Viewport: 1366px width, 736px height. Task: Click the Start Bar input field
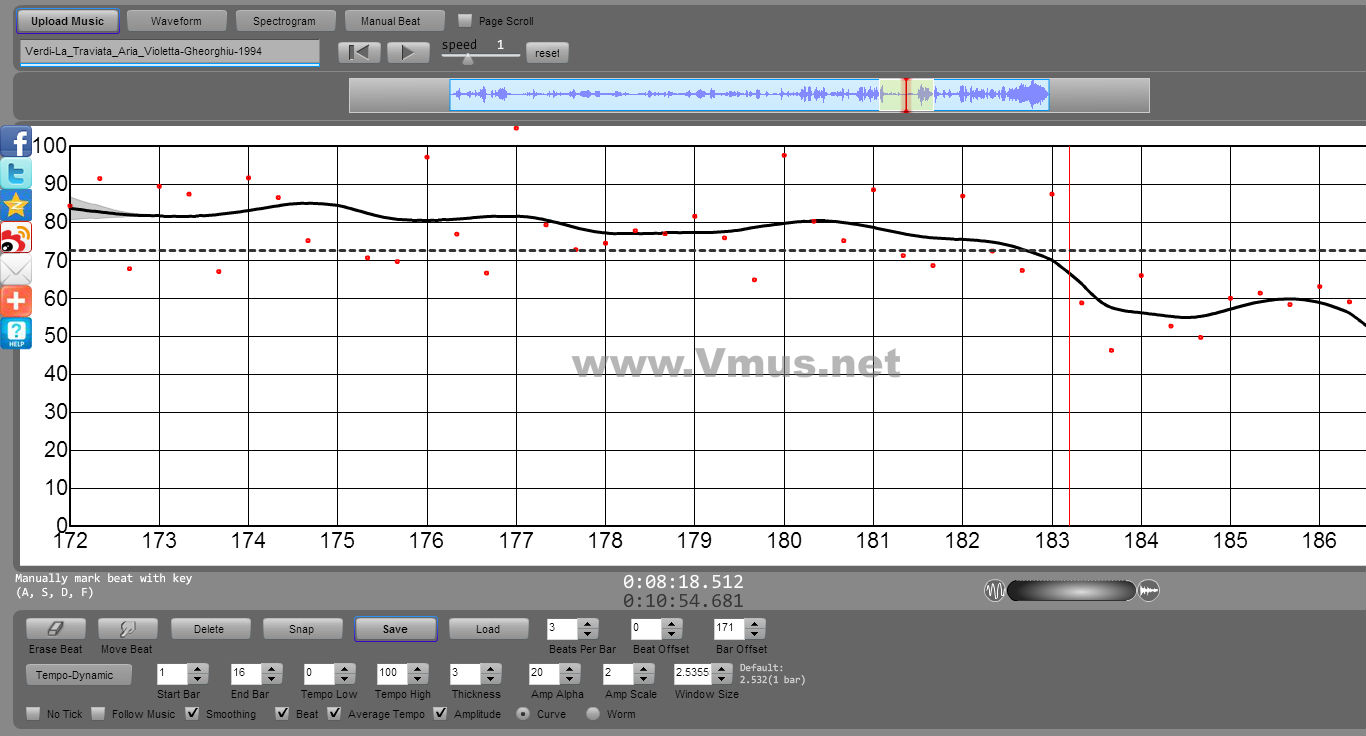pyautogui.click(x=172, y=674)
